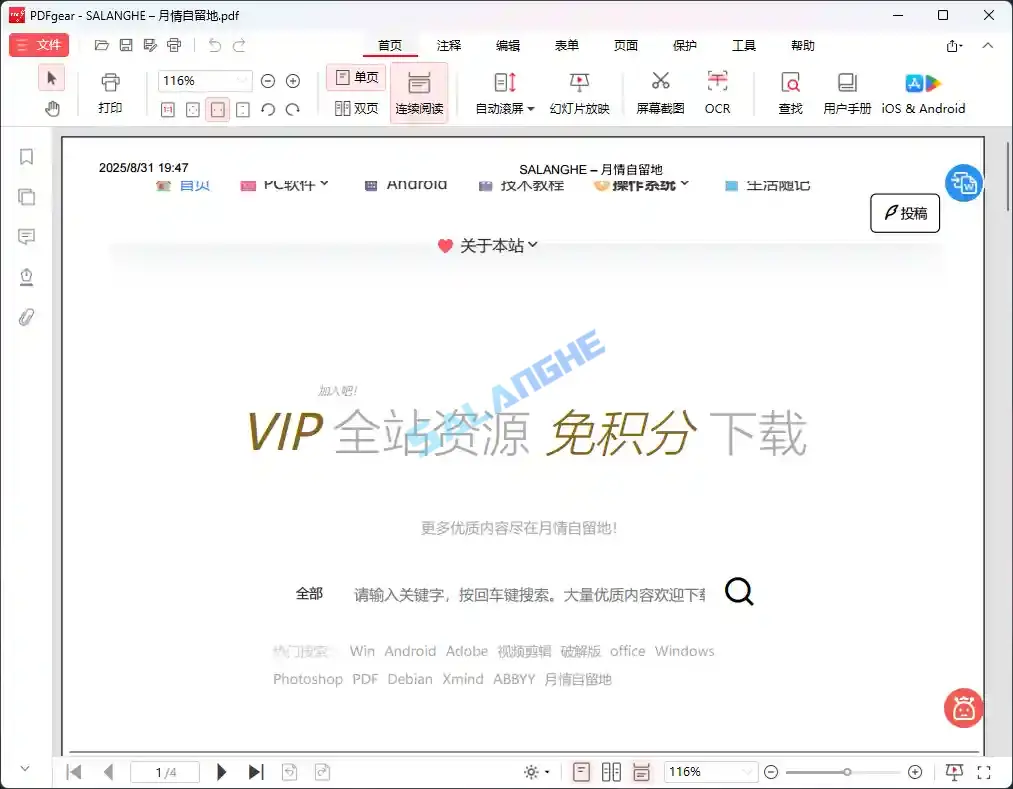The image size is (1013, 789).
Task: Open the 工具 tools tab
Action: 743,45
